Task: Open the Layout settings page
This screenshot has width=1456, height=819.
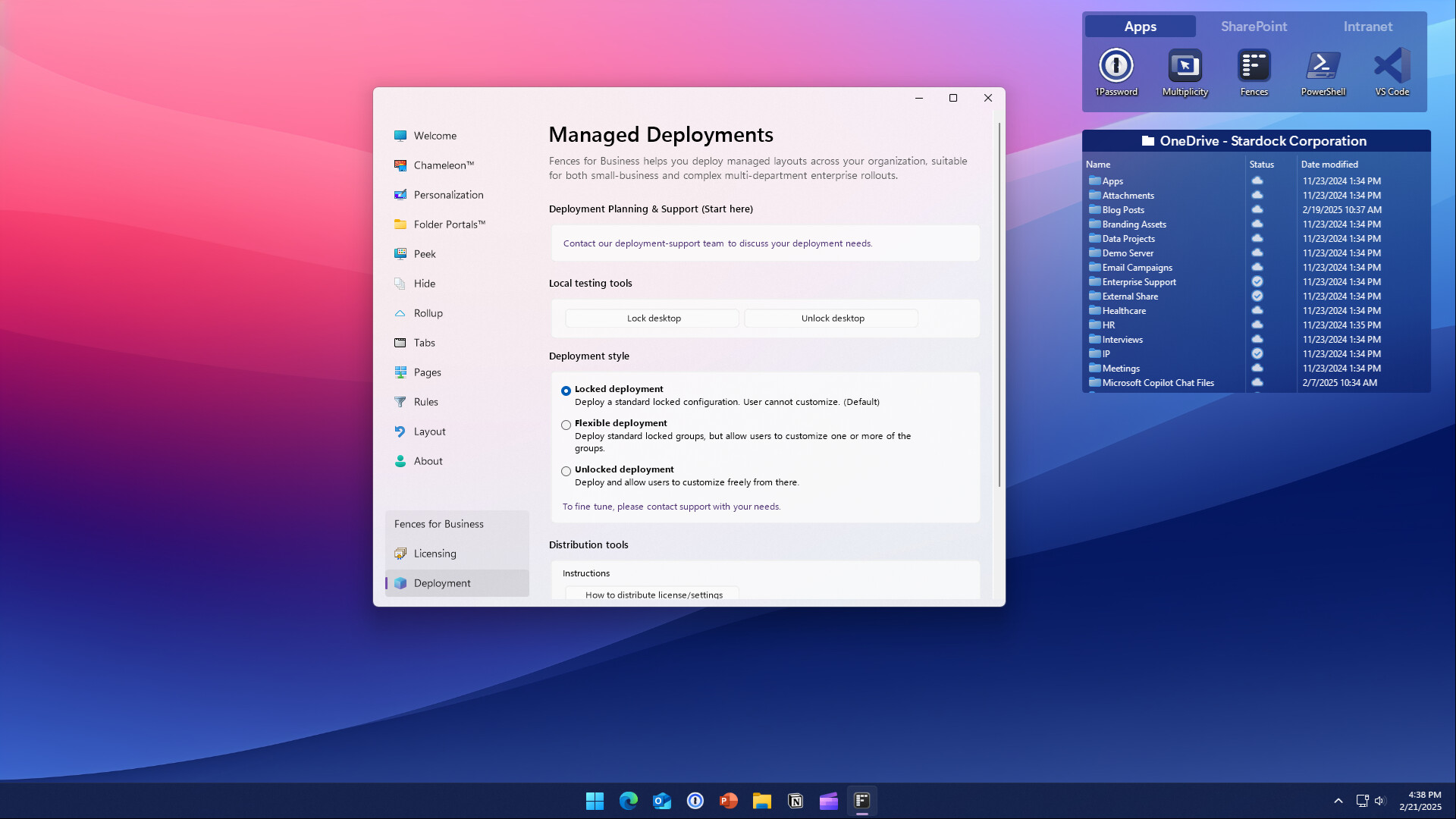Action: click(430, 431)
